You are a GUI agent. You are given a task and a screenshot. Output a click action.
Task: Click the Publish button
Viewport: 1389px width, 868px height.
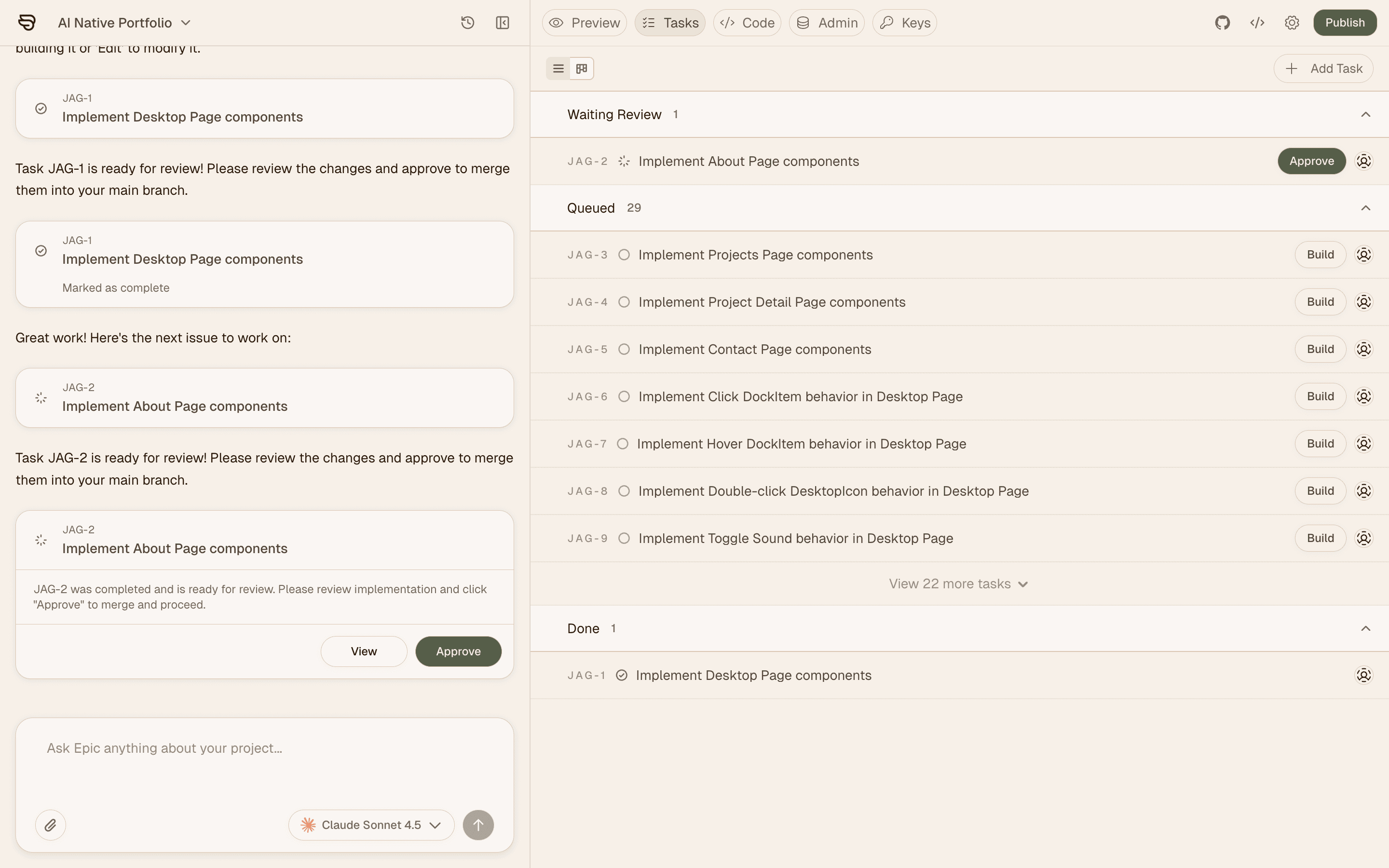(1344, 23)
